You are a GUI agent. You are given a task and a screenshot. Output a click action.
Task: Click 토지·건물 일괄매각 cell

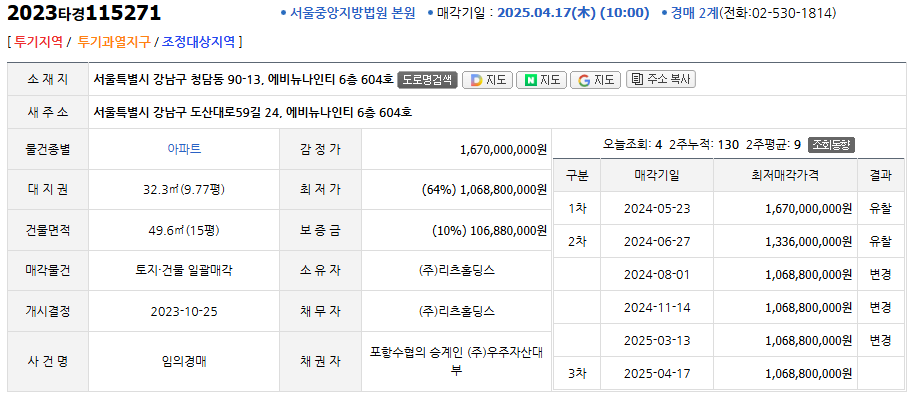[184, 270]
